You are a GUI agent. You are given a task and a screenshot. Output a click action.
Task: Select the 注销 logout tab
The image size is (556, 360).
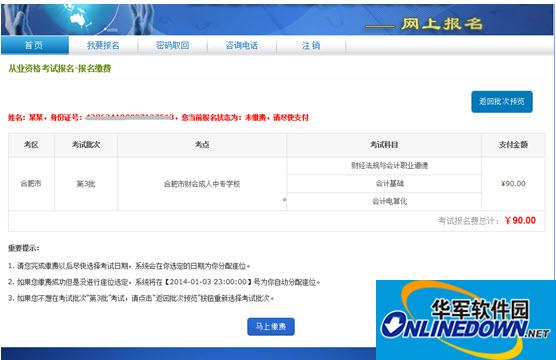311,45
